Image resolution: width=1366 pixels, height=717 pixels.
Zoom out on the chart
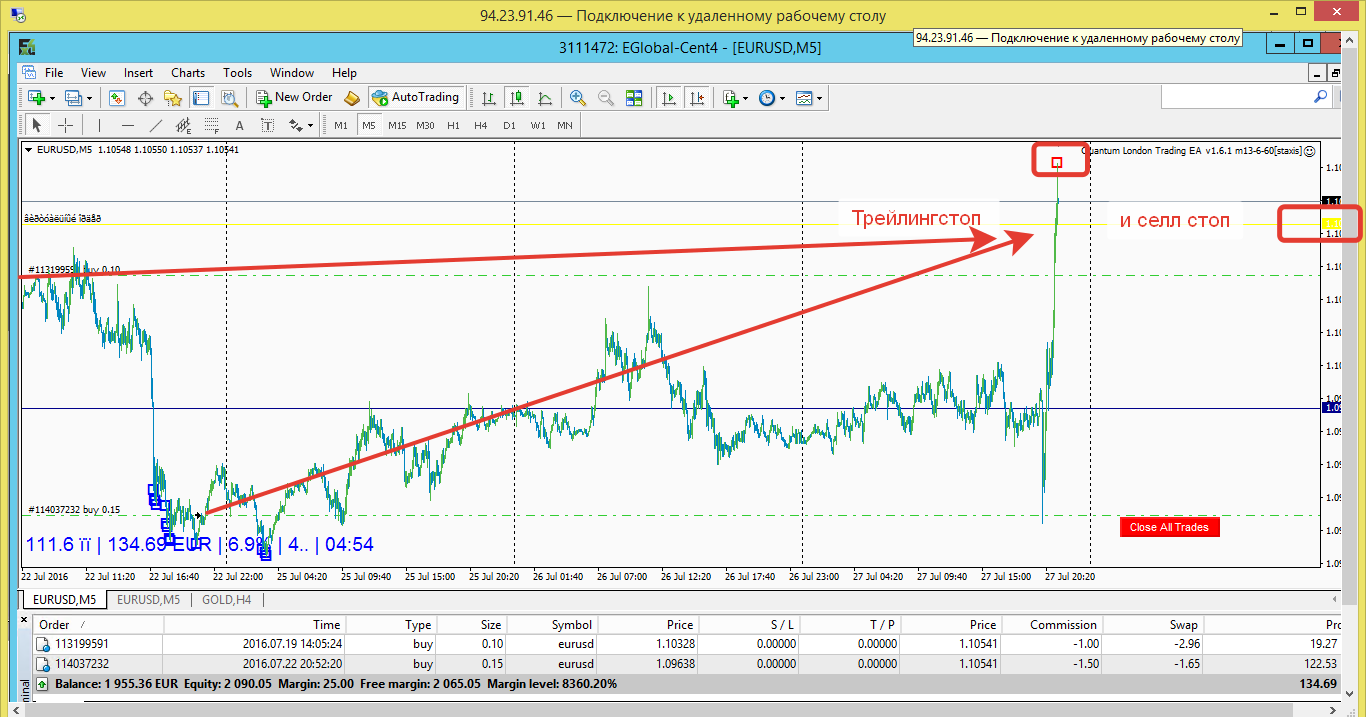606,98
